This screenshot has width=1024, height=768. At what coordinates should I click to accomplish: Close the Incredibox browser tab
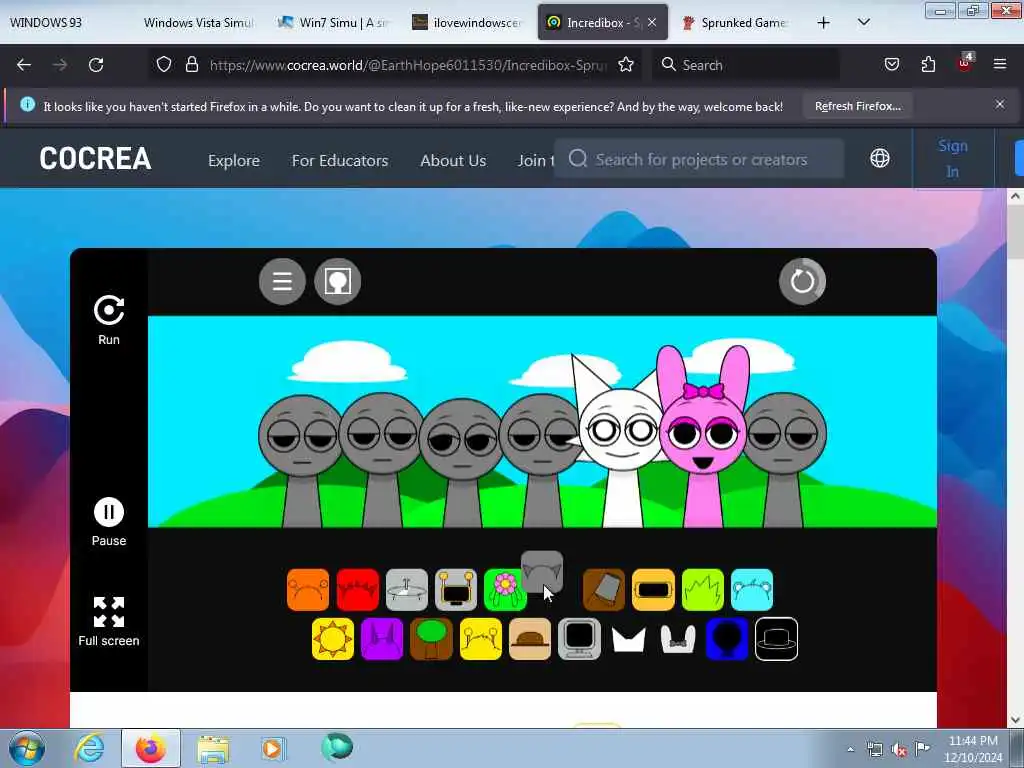click(652, 22)
